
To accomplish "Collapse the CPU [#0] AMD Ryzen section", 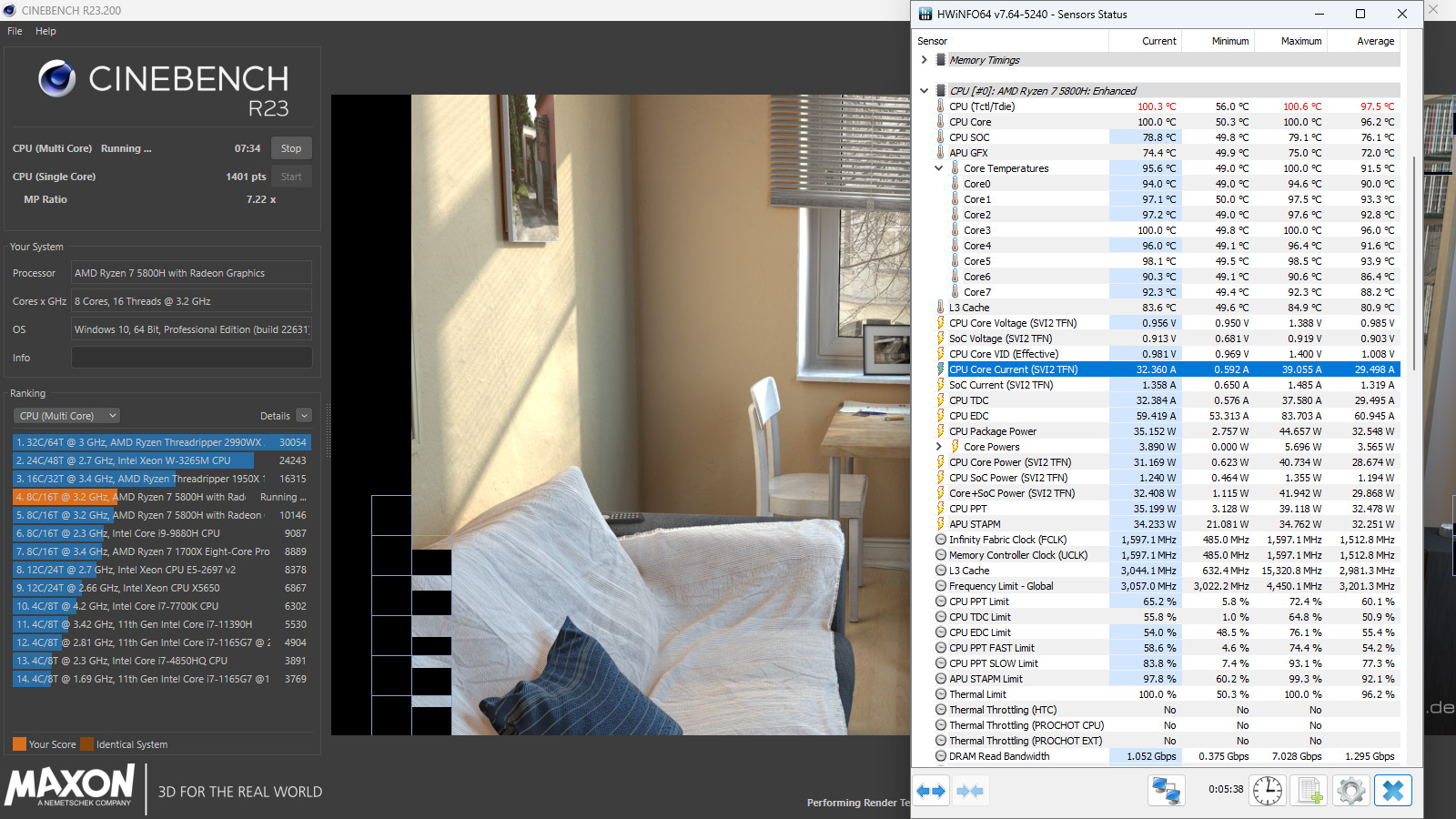I will tap(924, 91).
